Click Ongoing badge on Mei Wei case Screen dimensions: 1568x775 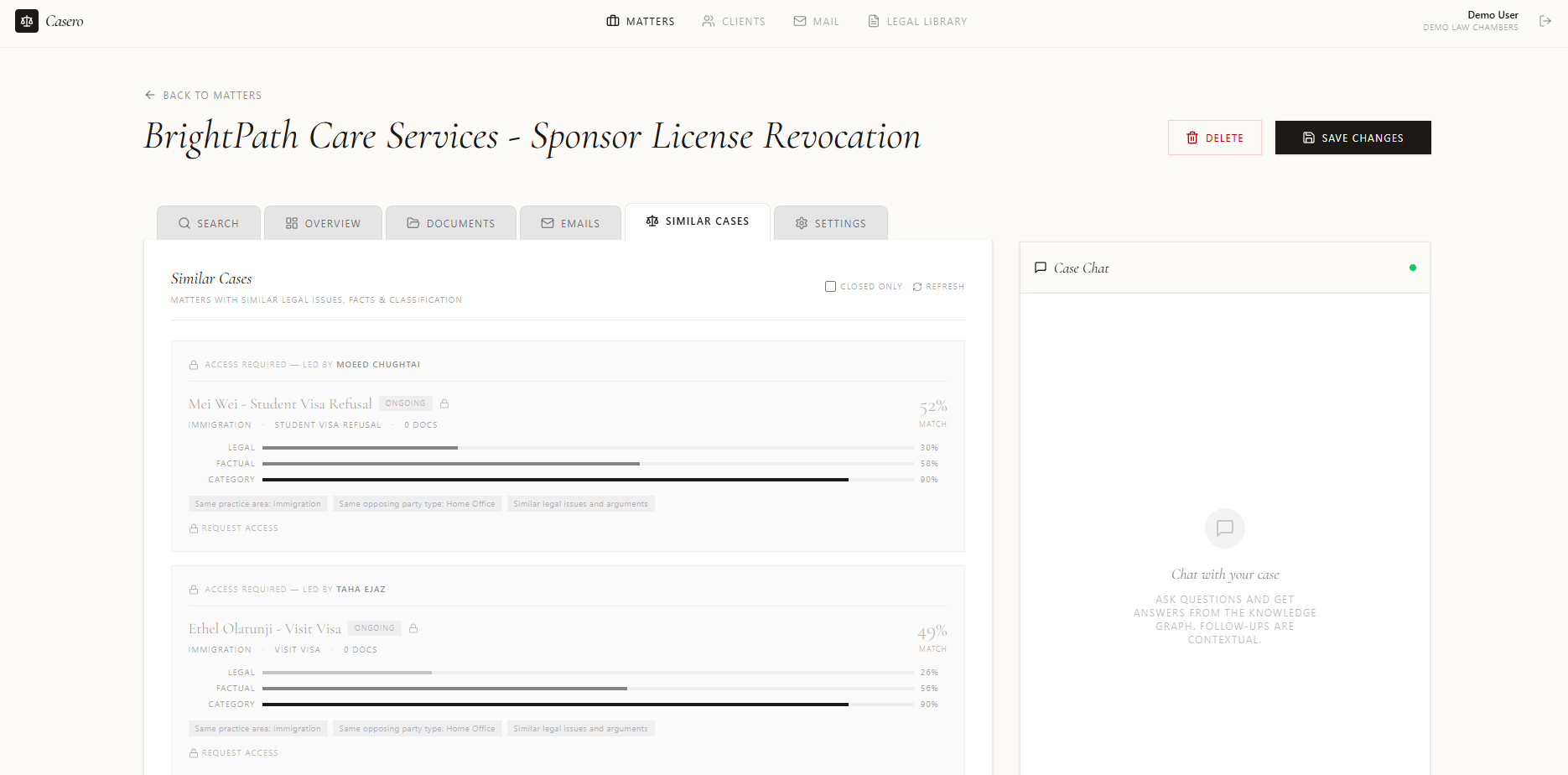(406, 403)
